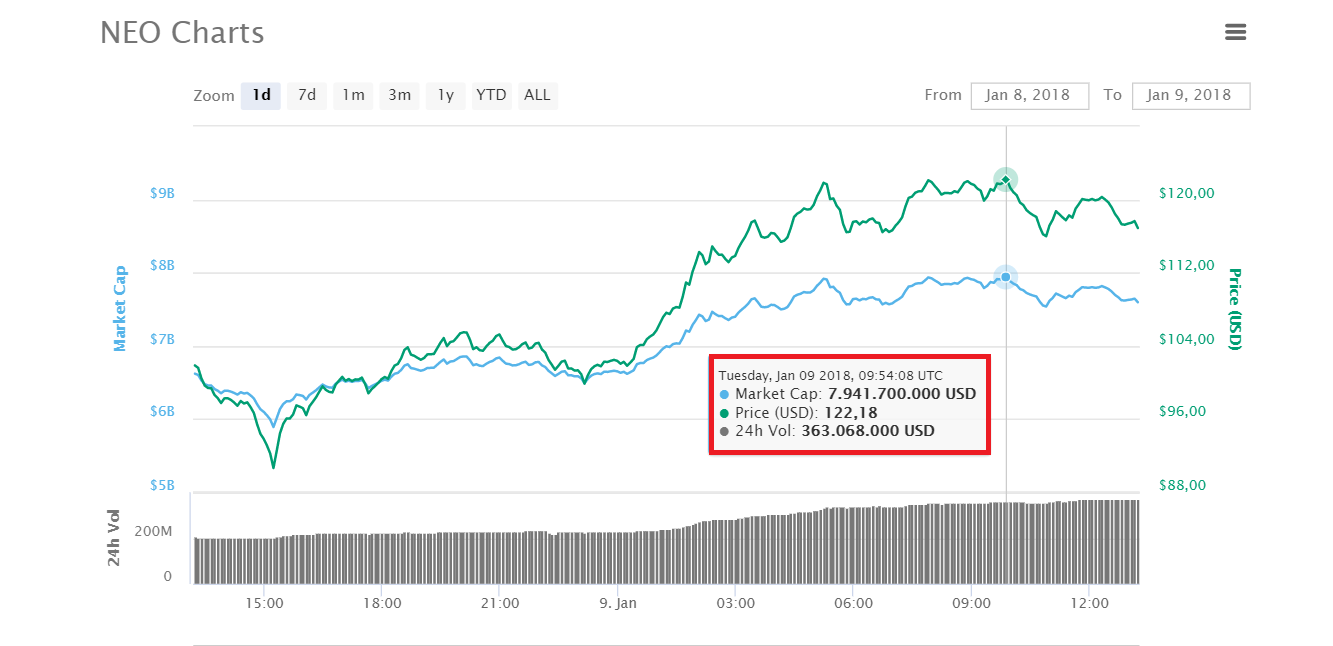Image resolution: width=1333 pixels, height=646 pixels.
Task: Switch zoom to 7d
Action: [x=307, y=95]
